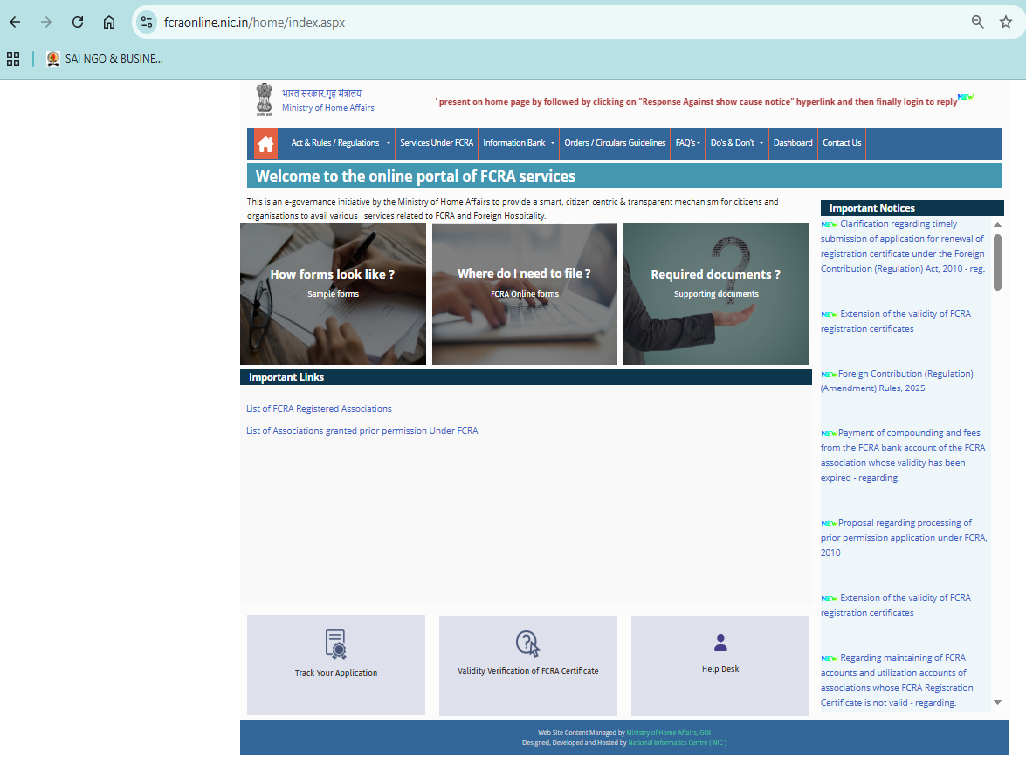Open Dashboard menu item
Screen dimensions: 1026x776
pyautogui.click(x=792, y=143)
